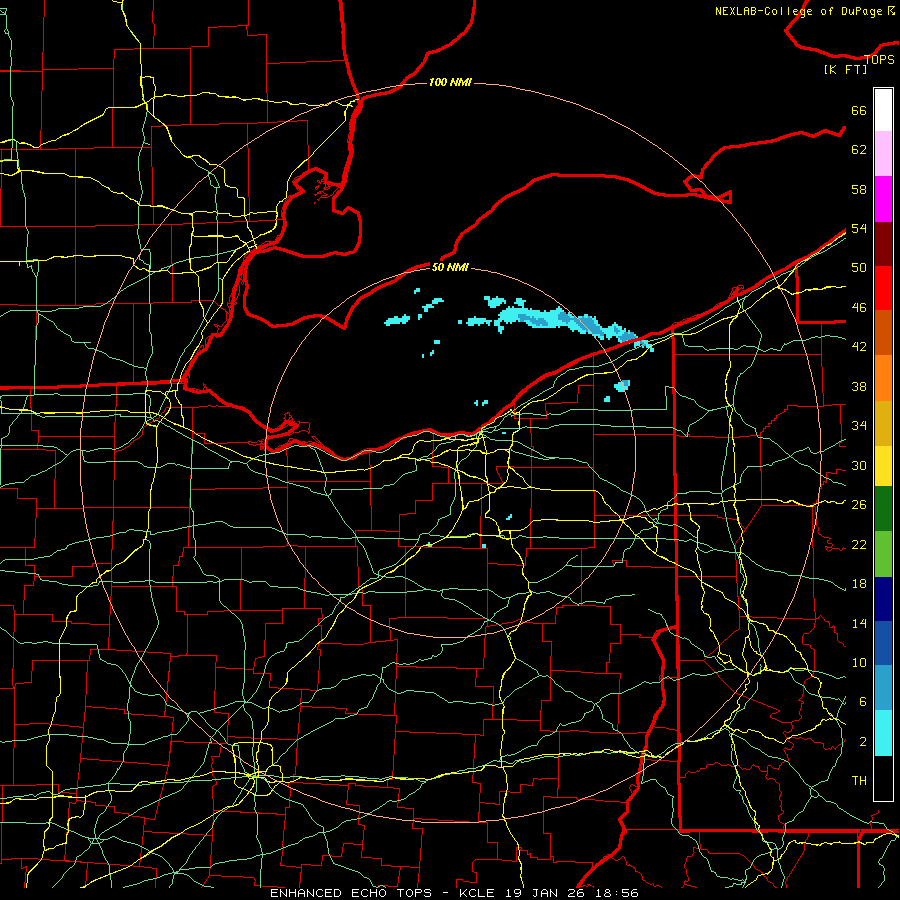Click the TOPS legend title
The height and width of the screenshot is (900, 900).
[x=879, y=59]
